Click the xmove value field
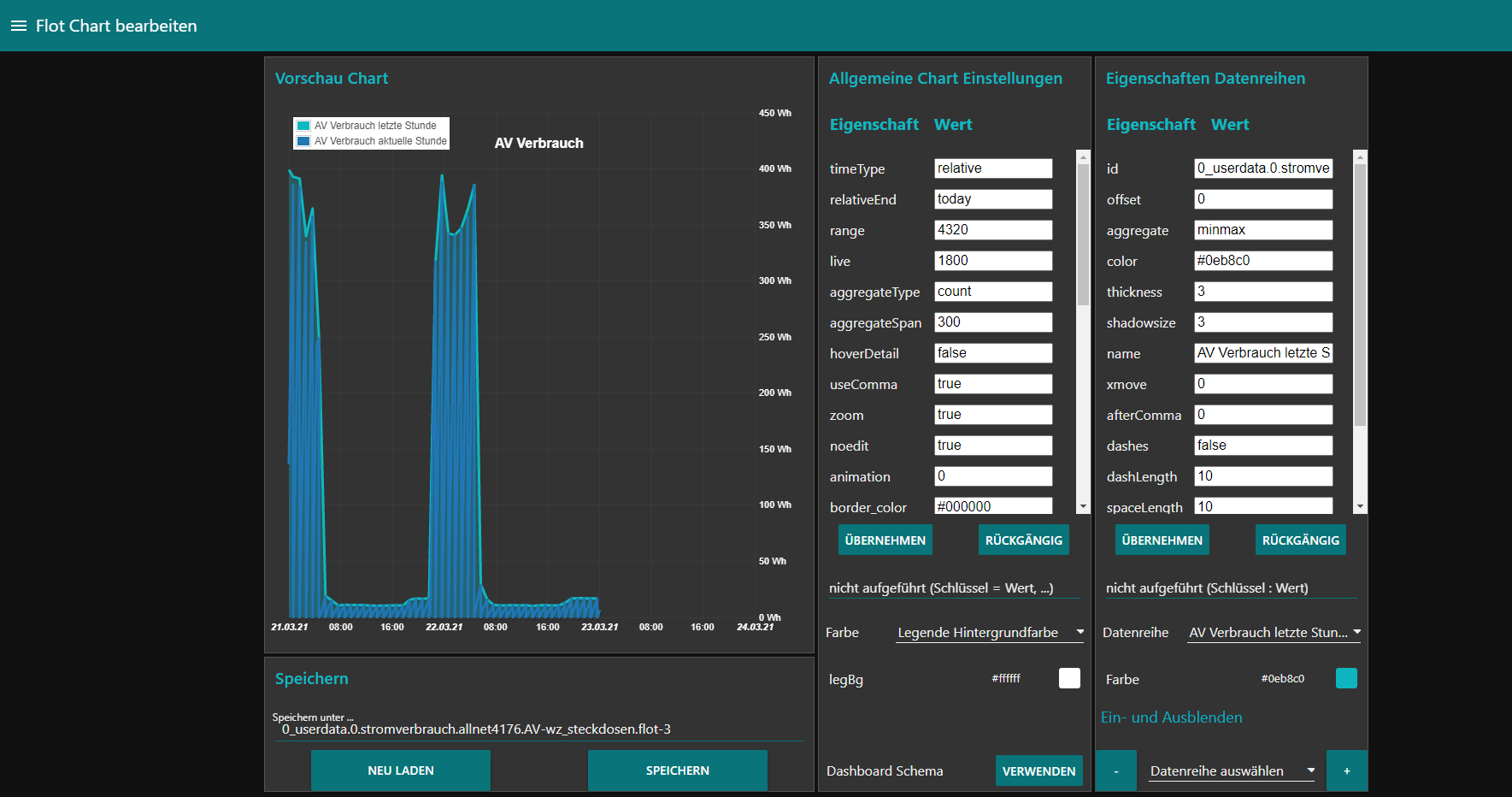Image resolution: width=1512 pixels, height=797 pixels. point(1263,384)
